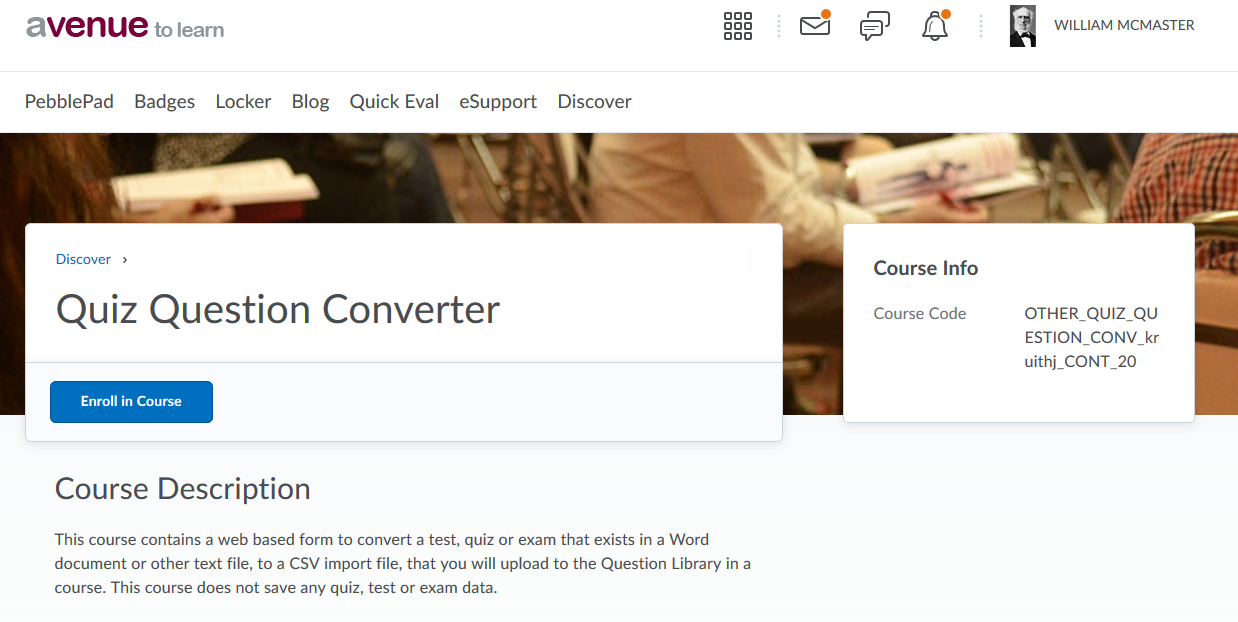
Task: Click the Course Code label
Action: click(920, 313)
